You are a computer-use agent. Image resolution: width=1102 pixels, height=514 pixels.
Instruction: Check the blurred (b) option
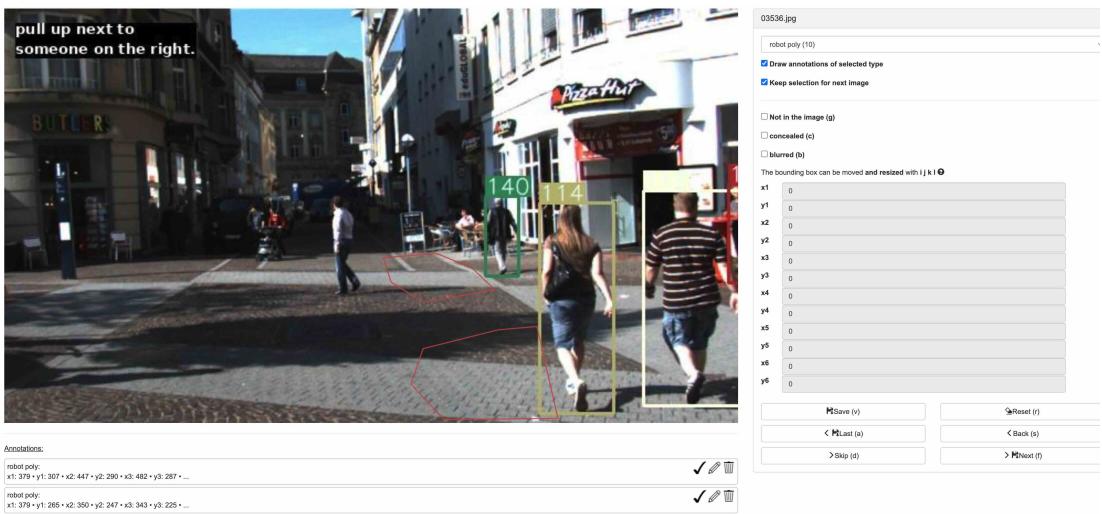[x=765, y=154]
